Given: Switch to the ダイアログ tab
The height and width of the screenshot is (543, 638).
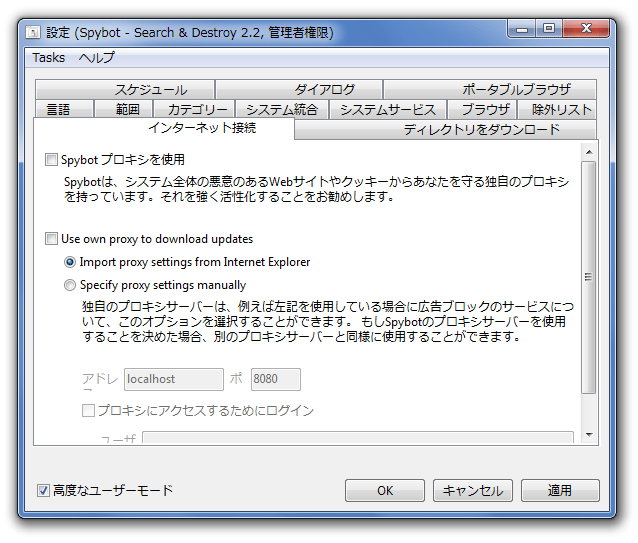Looking at the screenshot, I should click(x=299, y=89).
